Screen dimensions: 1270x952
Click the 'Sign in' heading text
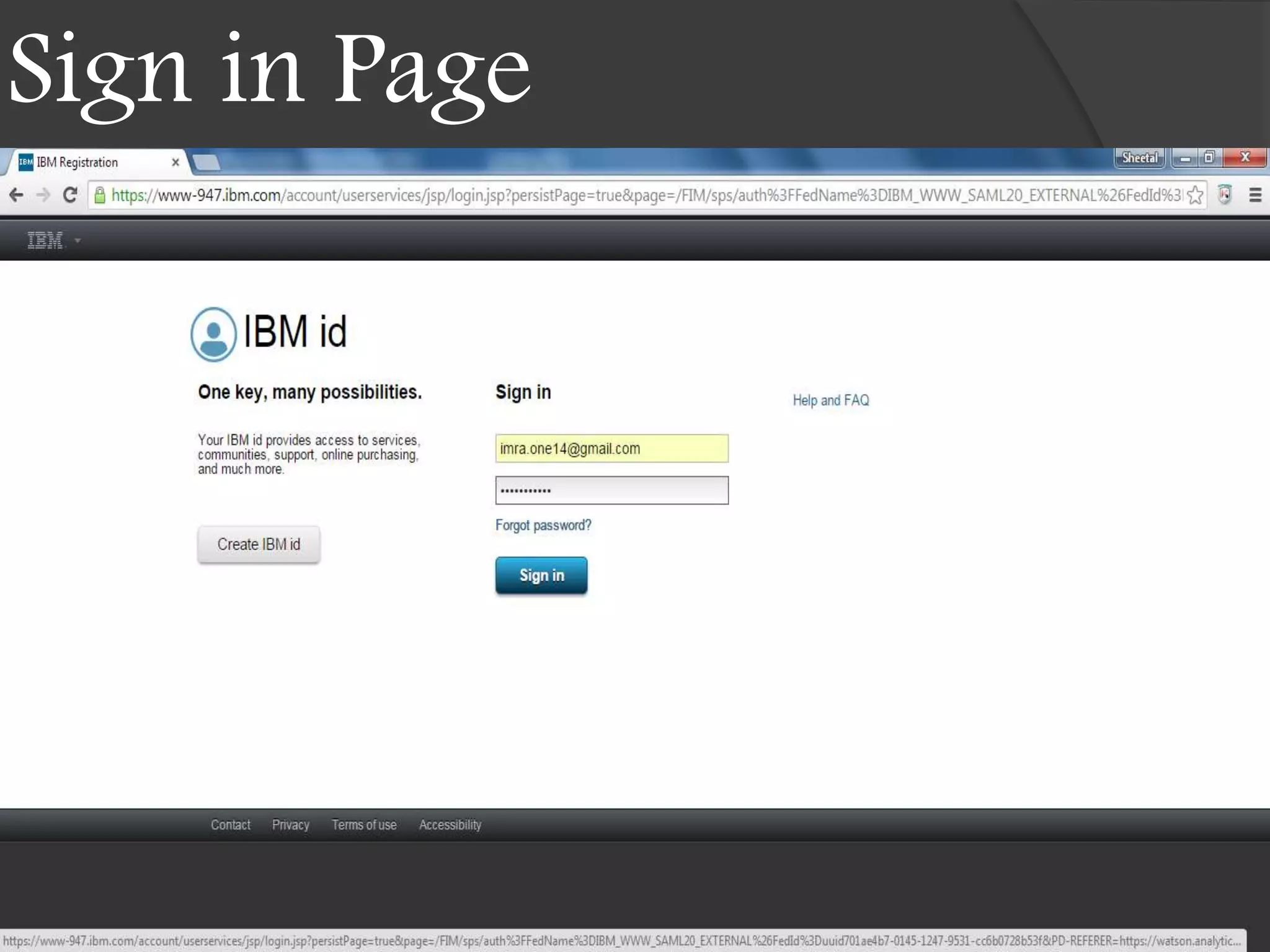[523, 392]
